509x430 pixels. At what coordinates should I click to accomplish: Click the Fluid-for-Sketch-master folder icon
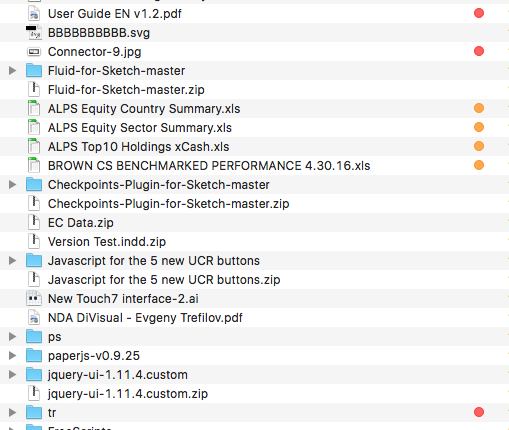[x=34, y=71]
